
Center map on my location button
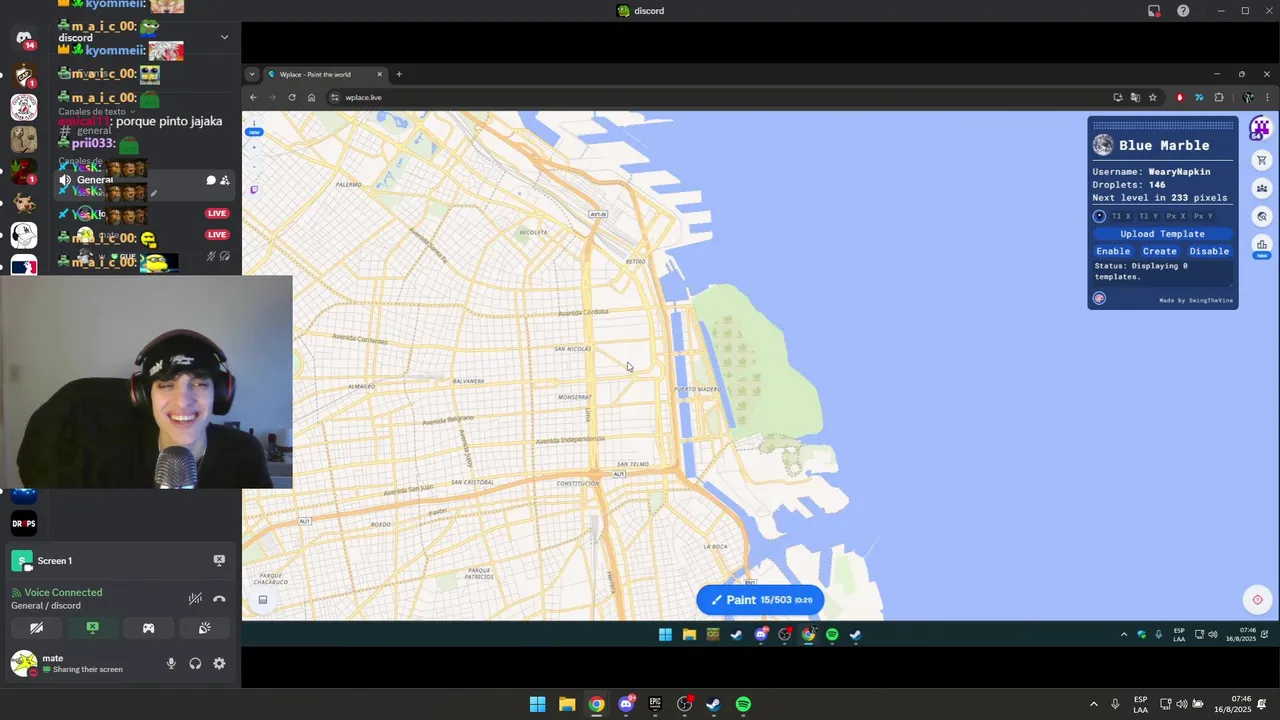point(1257,600)
